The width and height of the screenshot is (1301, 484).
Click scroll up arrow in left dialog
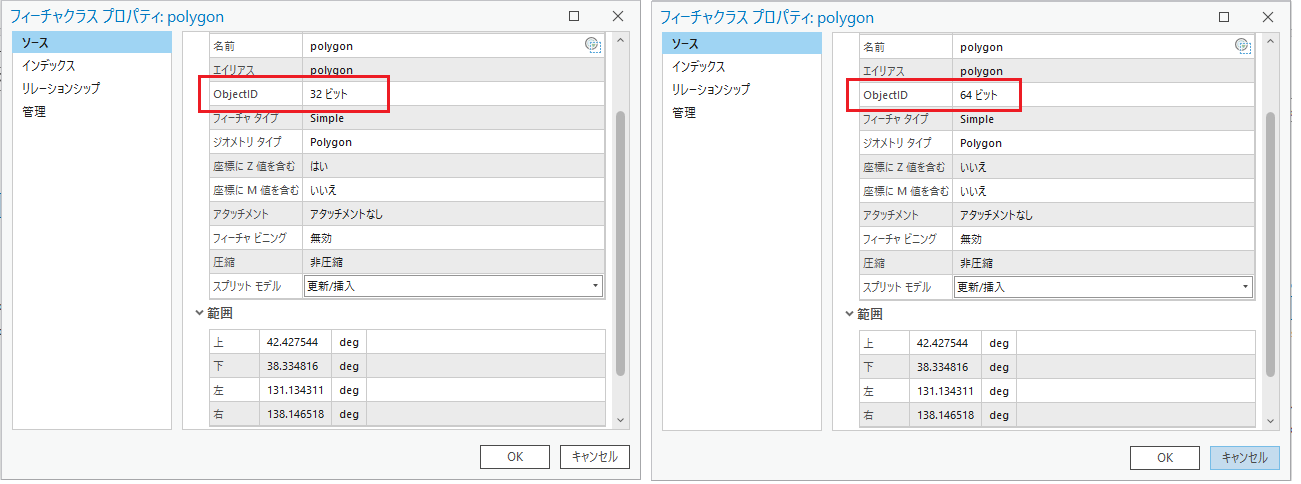[620, 41]
